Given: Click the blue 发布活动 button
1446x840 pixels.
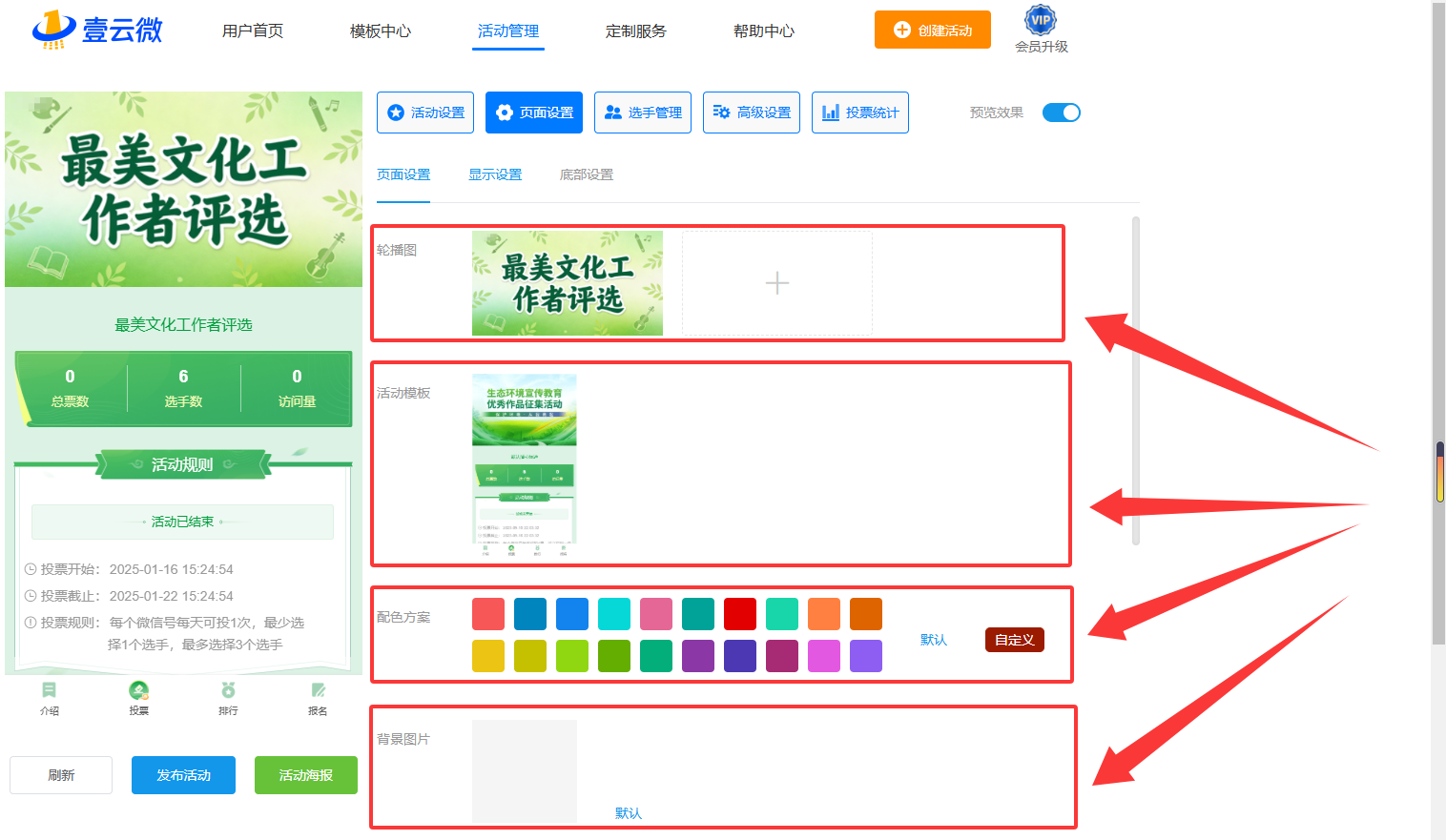Looking at the screenshot, I should (x=183, y=775).
